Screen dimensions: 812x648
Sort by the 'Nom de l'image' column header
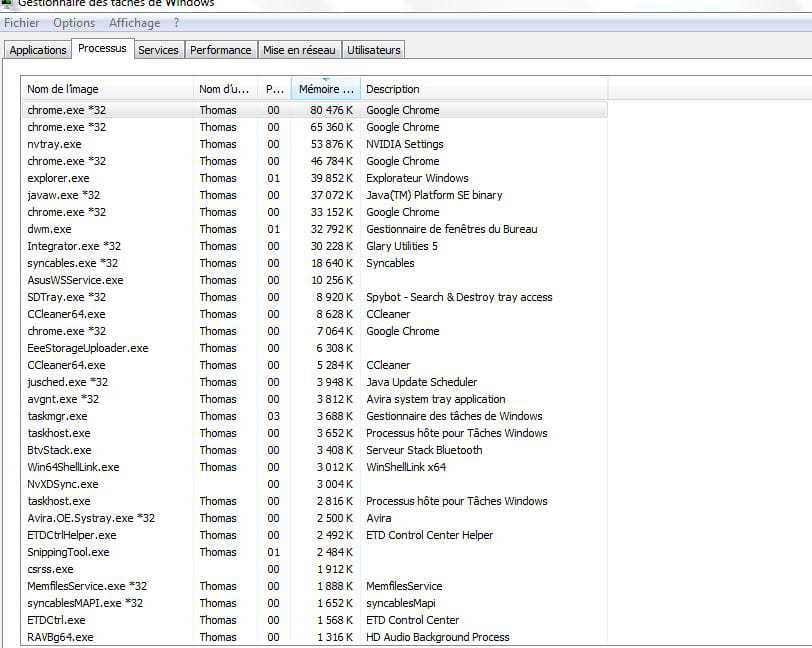(107, 89)
